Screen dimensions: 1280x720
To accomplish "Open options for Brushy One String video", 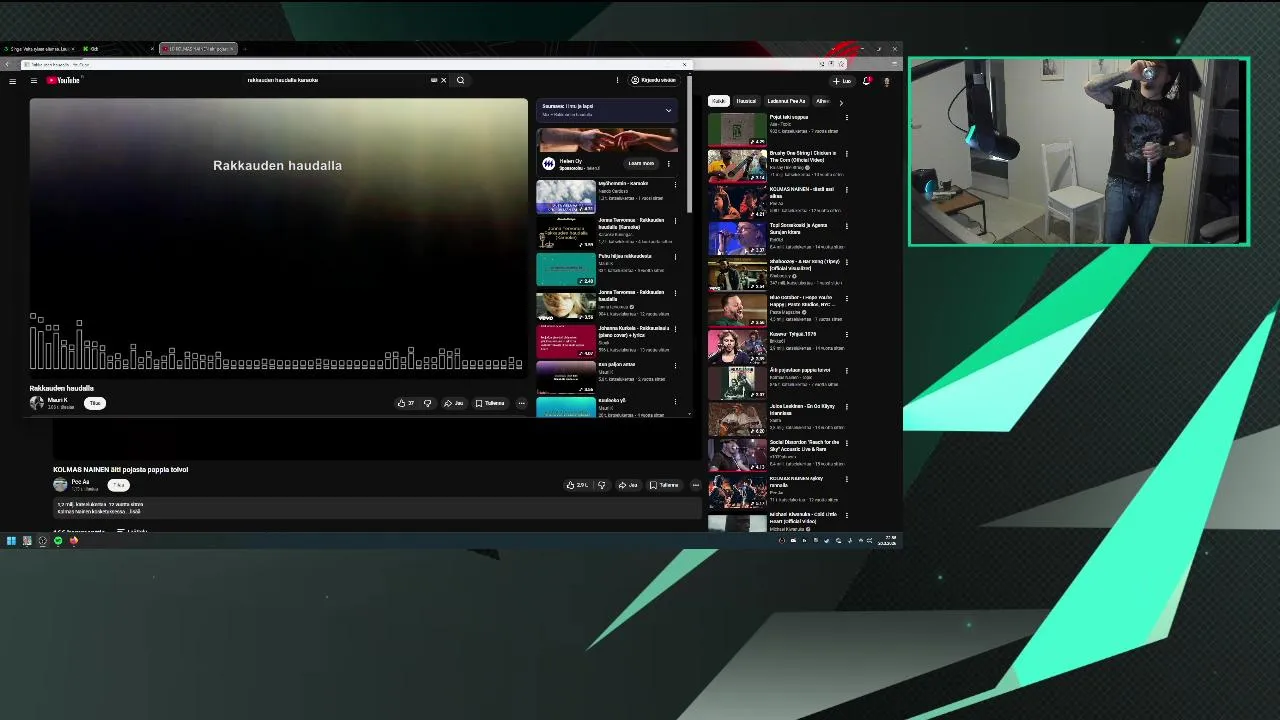I will click(846, 154).
